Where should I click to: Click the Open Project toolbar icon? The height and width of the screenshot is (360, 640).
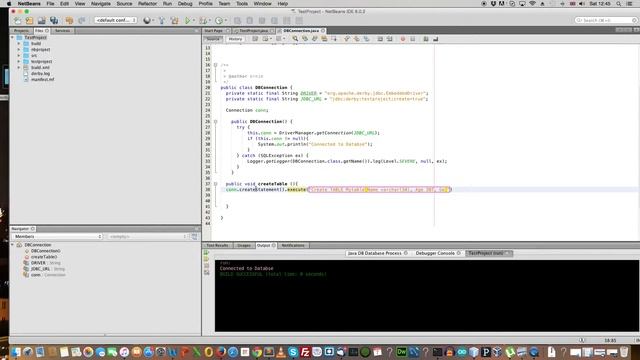tap(42, 20)
